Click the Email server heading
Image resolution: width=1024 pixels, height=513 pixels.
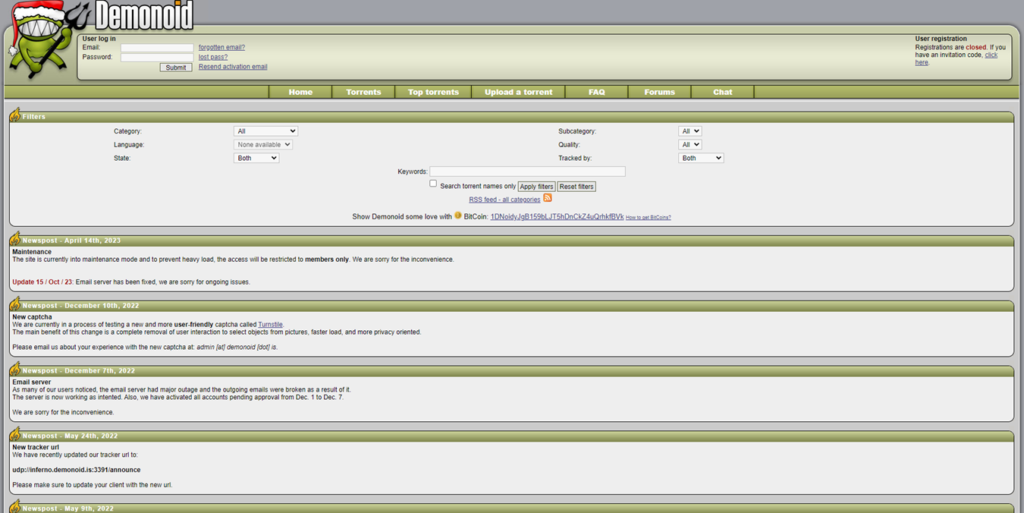(x=31, y=382)
